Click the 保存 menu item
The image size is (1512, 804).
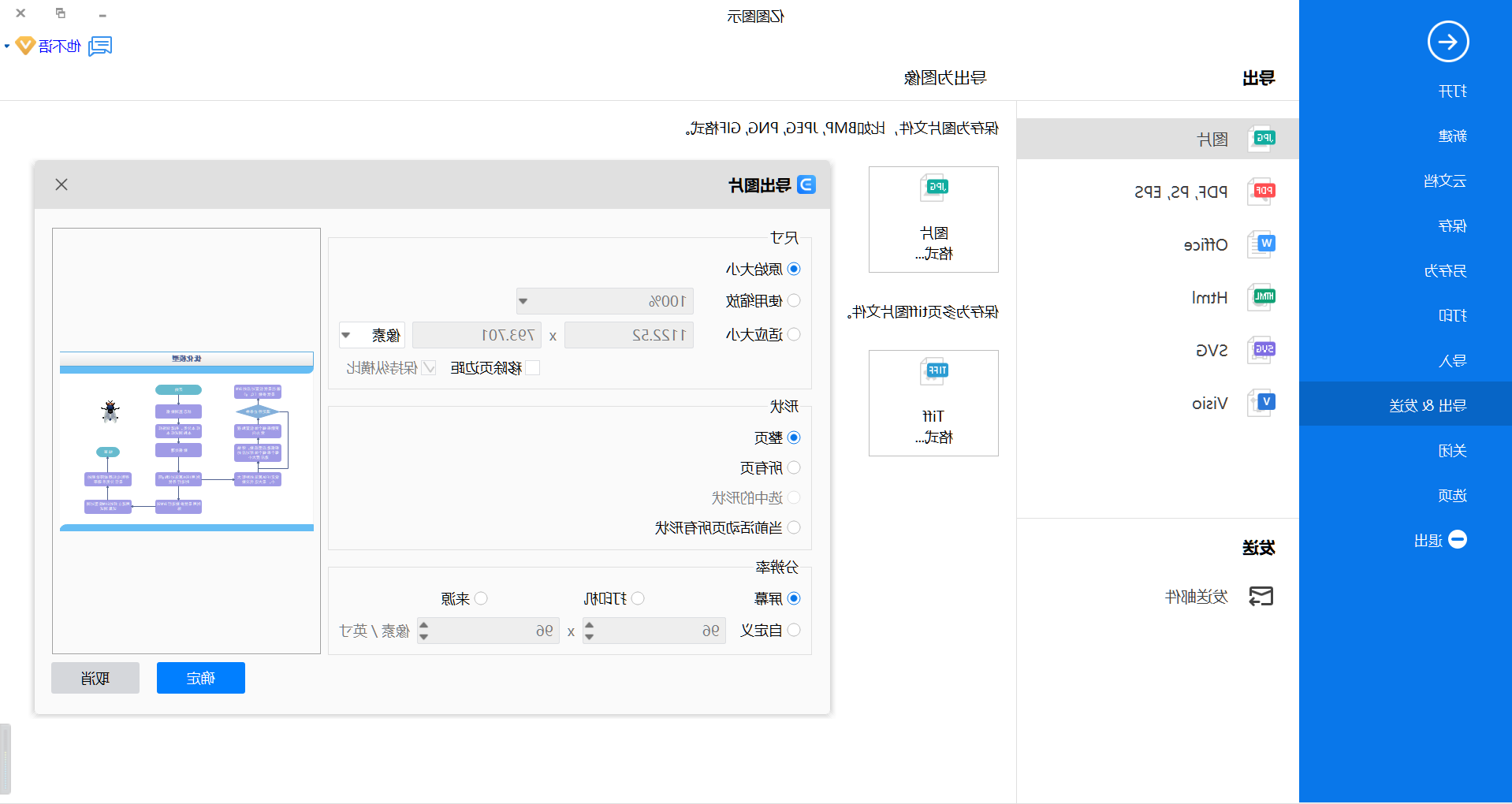click(x=1452, y=226)
